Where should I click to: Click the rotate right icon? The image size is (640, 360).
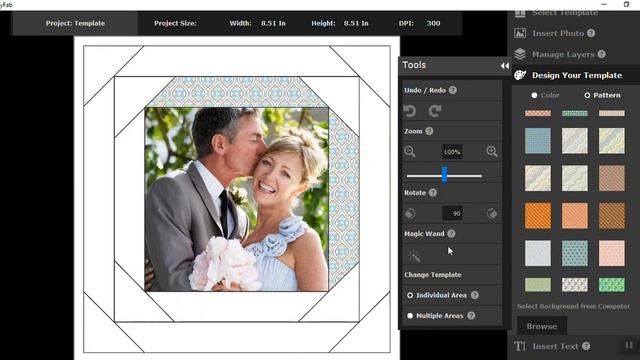click(x=492, y=213)
